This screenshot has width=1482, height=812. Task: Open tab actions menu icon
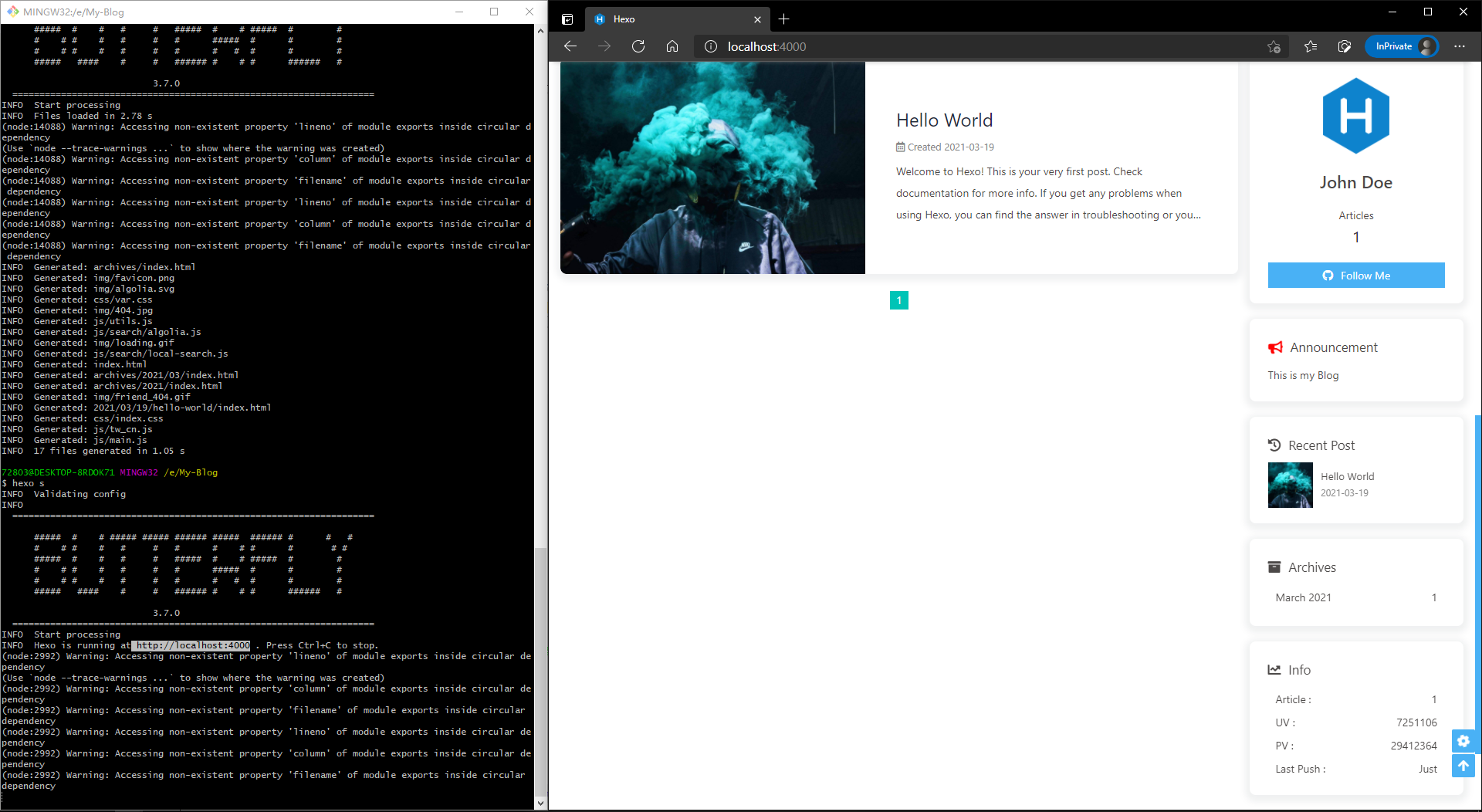567,19
